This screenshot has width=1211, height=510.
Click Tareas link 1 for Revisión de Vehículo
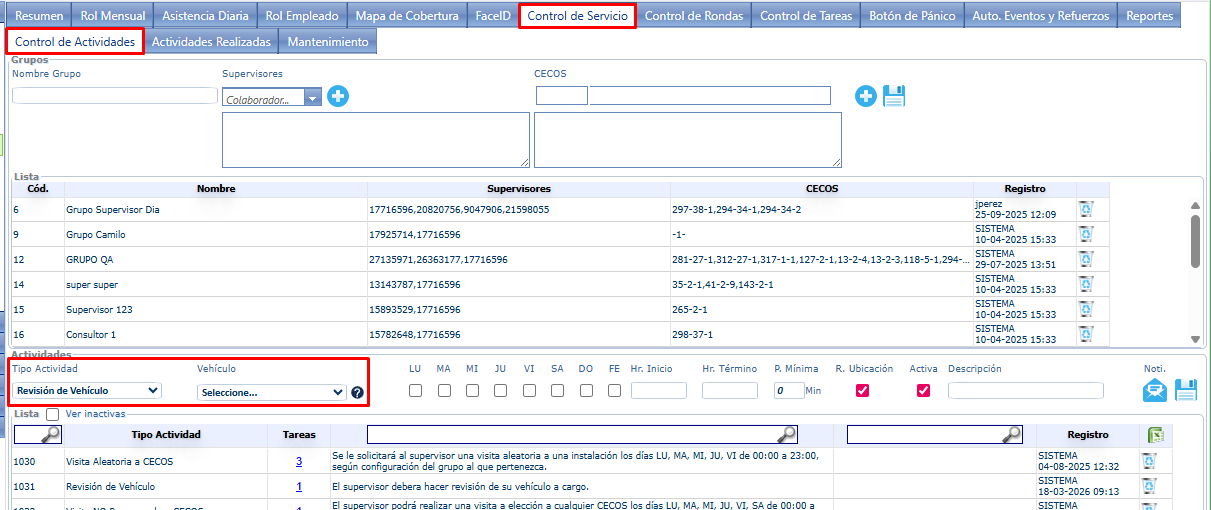point(298,487)
